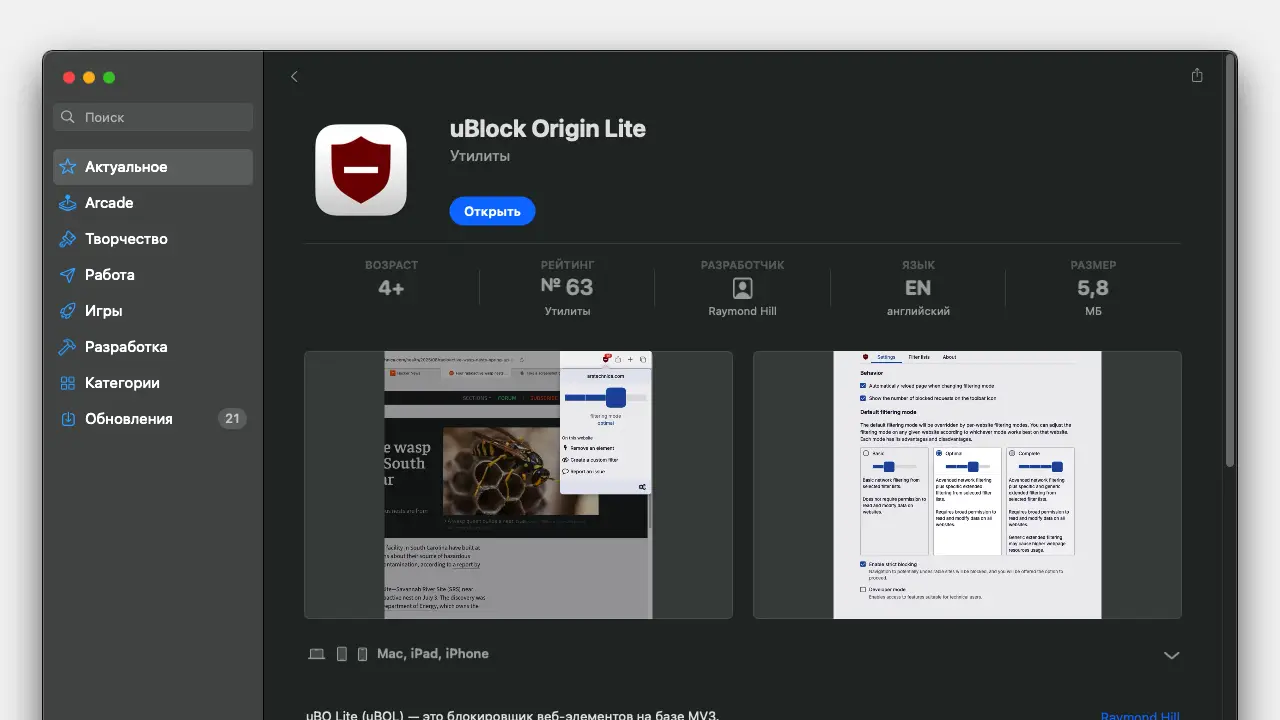Open the Категории section
Screen dimensions: 1280x720
pyautogui.click(x=153, y=383)
